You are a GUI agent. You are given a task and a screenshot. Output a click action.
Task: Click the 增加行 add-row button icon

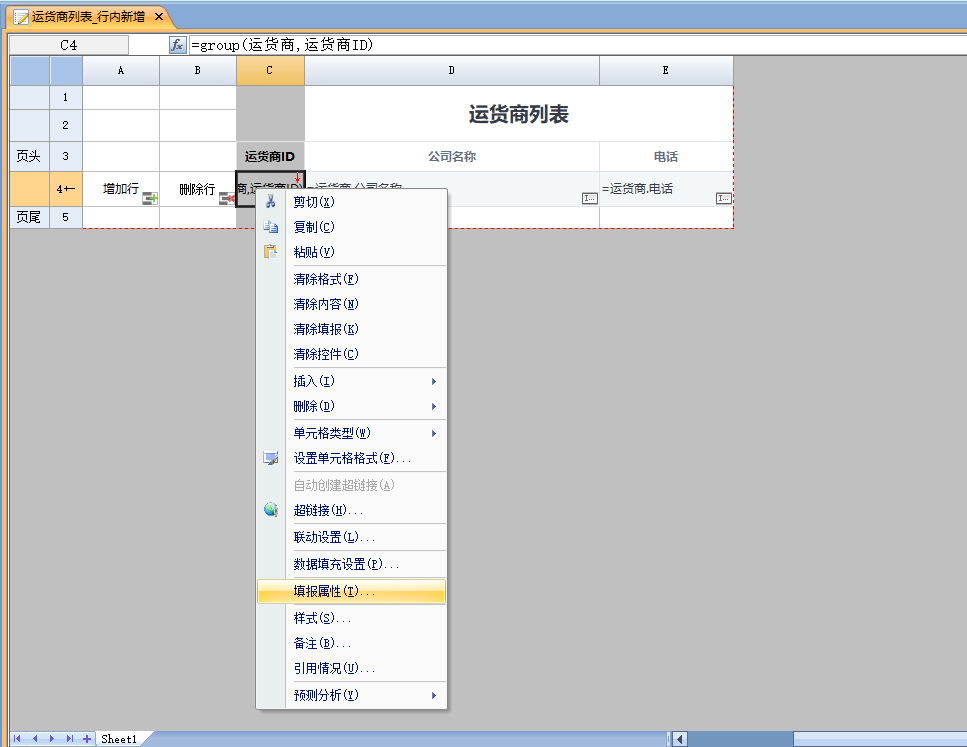150,199
